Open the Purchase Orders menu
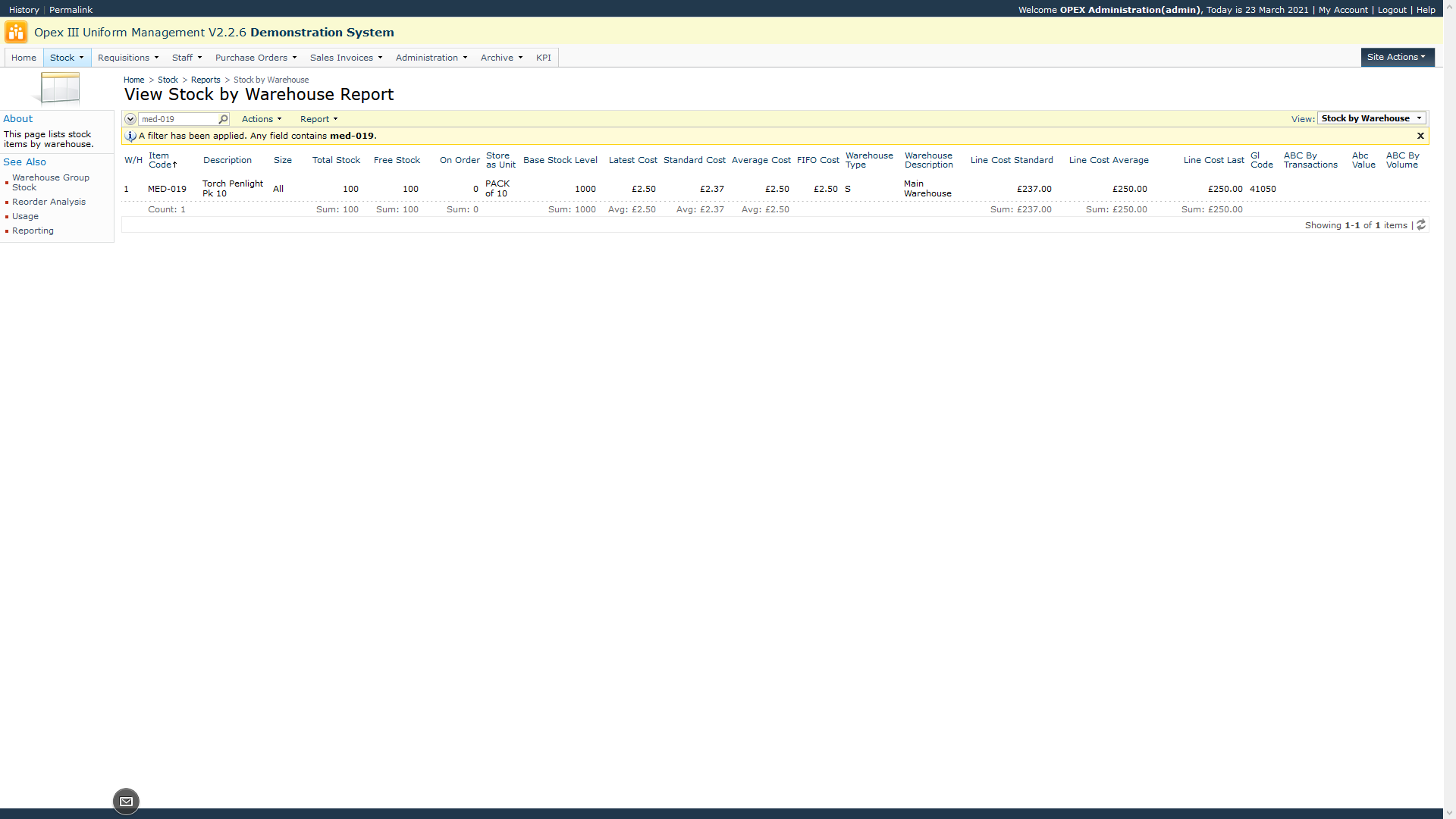 (x=256, y=58)
